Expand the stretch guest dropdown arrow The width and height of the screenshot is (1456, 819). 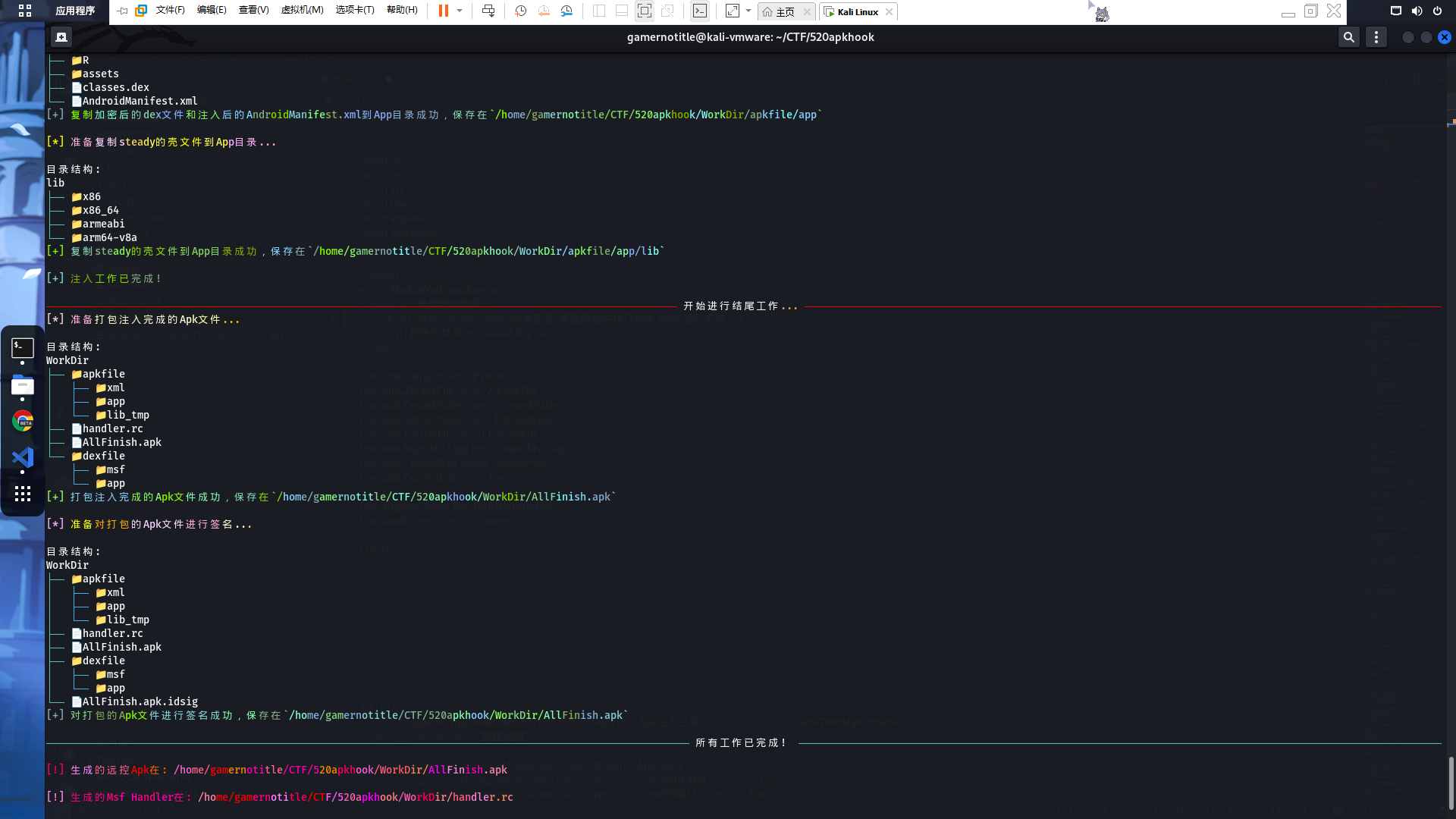pos(748,11)
